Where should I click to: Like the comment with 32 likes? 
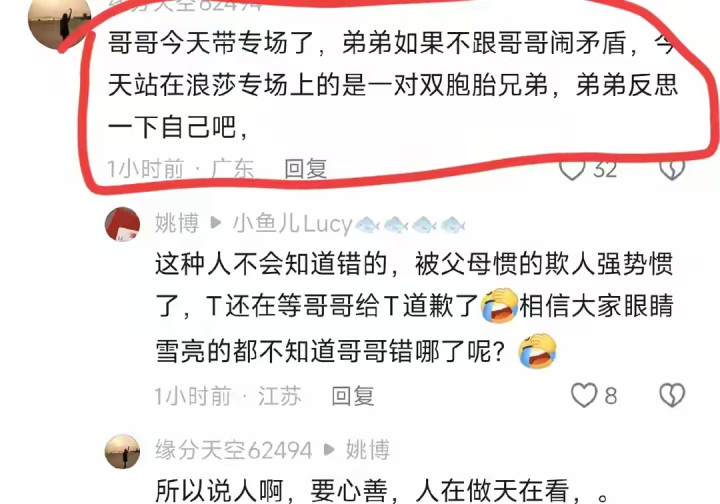pyautogui.click(x=572, y=170)
